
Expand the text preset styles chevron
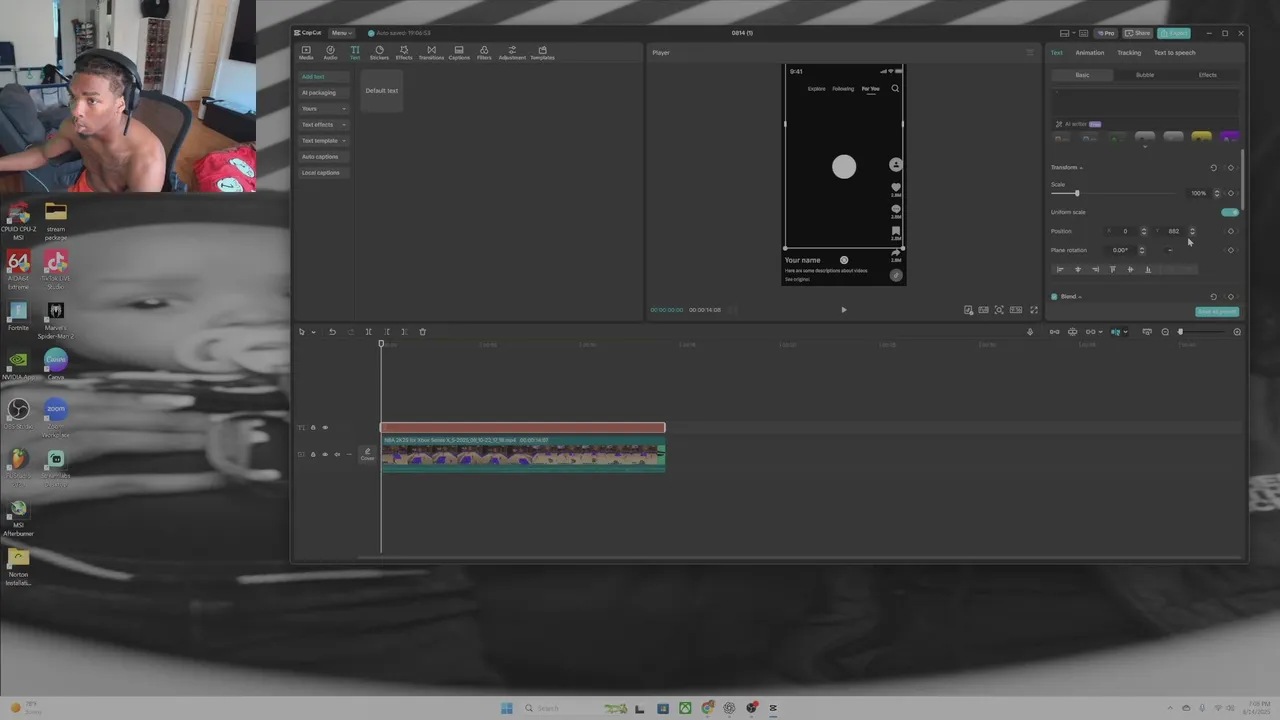[1145, 147]
